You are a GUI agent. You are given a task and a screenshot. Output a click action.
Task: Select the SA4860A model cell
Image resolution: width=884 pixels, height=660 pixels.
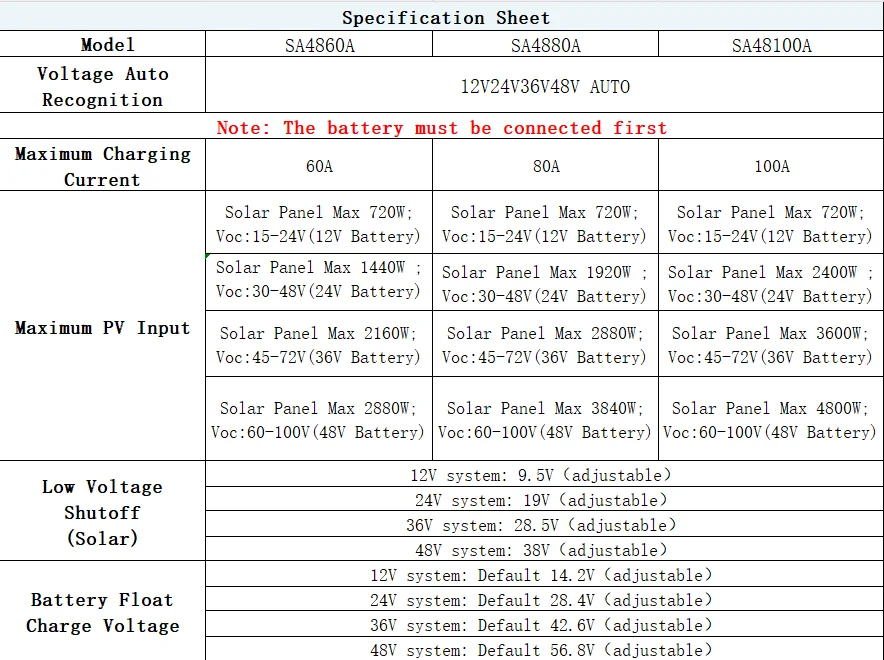(319, 44)
